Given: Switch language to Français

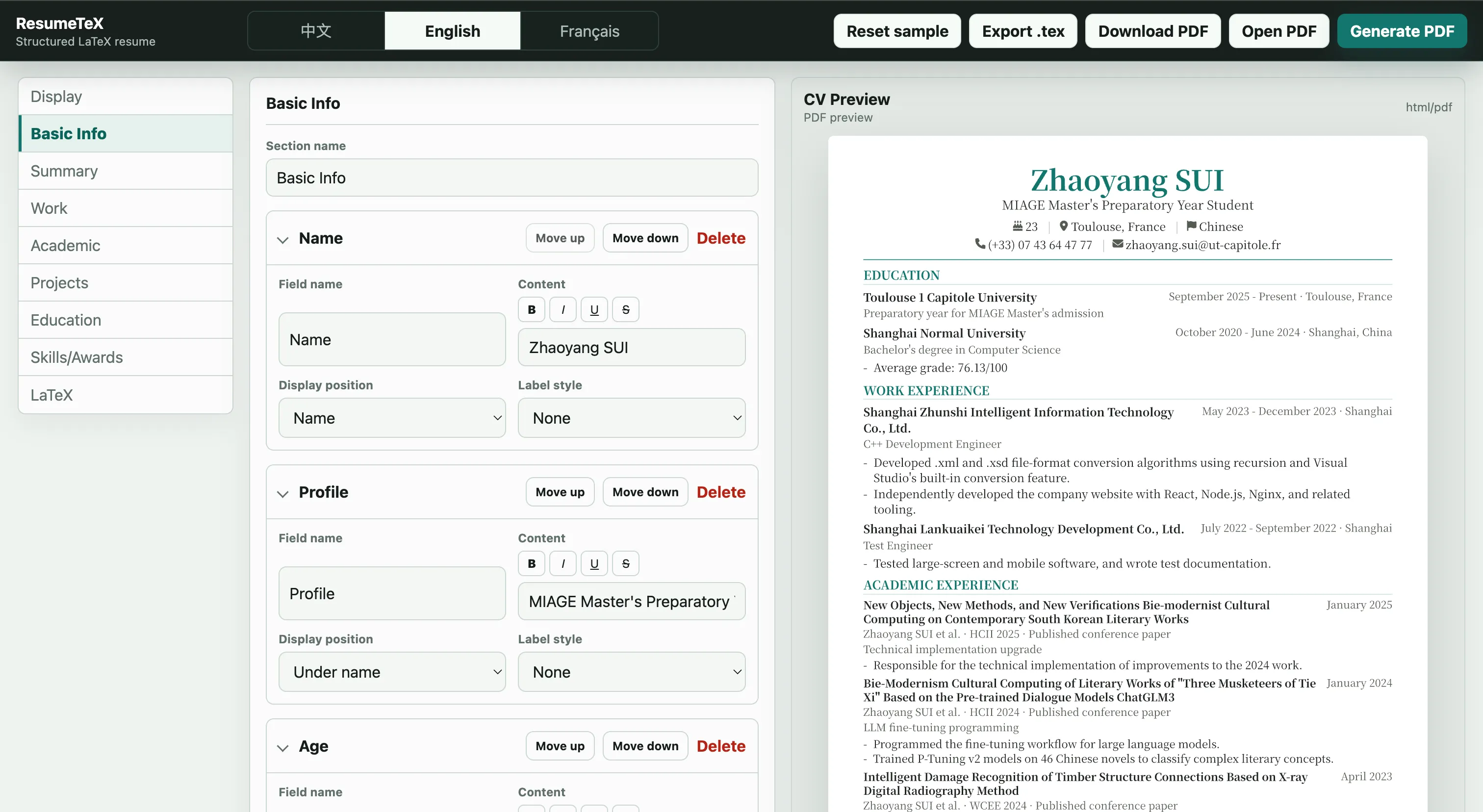Looking at the screenshot, I should [589, 31].
